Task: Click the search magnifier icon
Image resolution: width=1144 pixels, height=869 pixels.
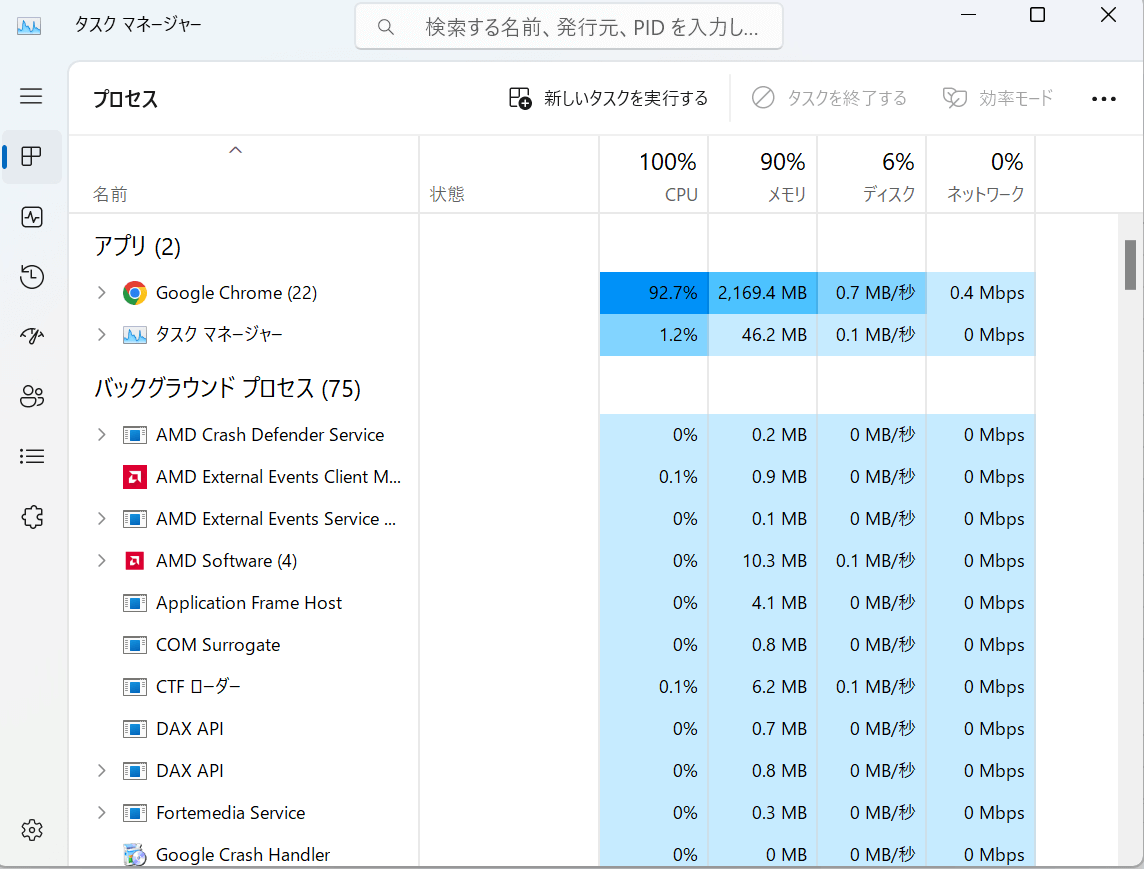Action: [x=385, y=28]
